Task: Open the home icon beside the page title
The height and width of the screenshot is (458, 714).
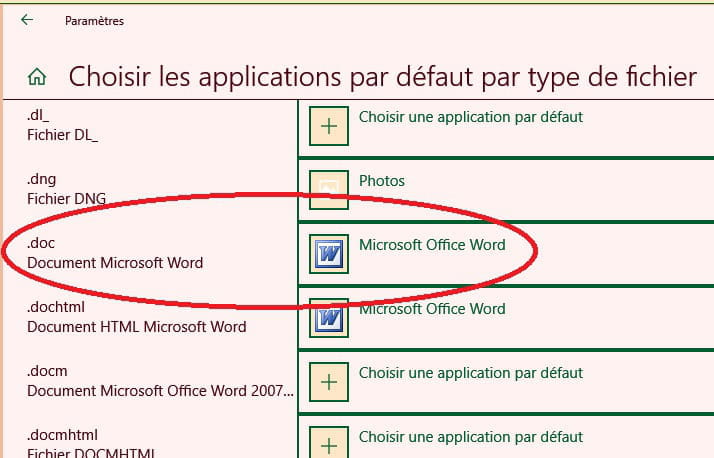Action: [37, 77]
